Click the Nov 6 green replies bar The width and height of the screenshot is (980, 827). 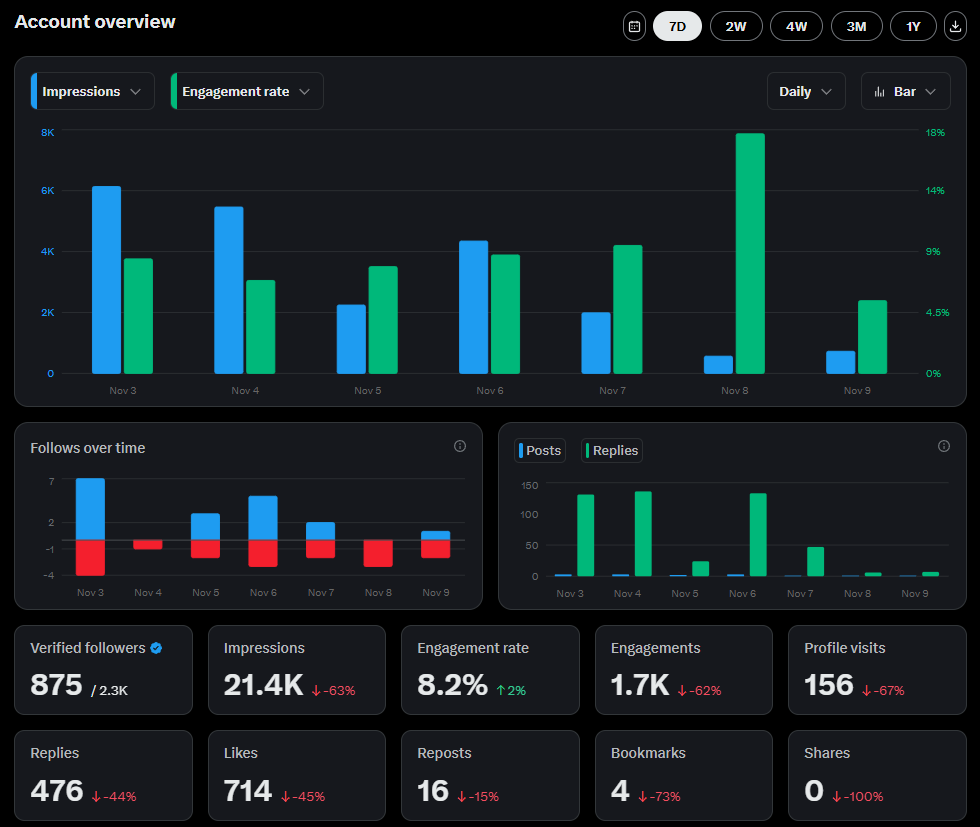coord(758,534)
